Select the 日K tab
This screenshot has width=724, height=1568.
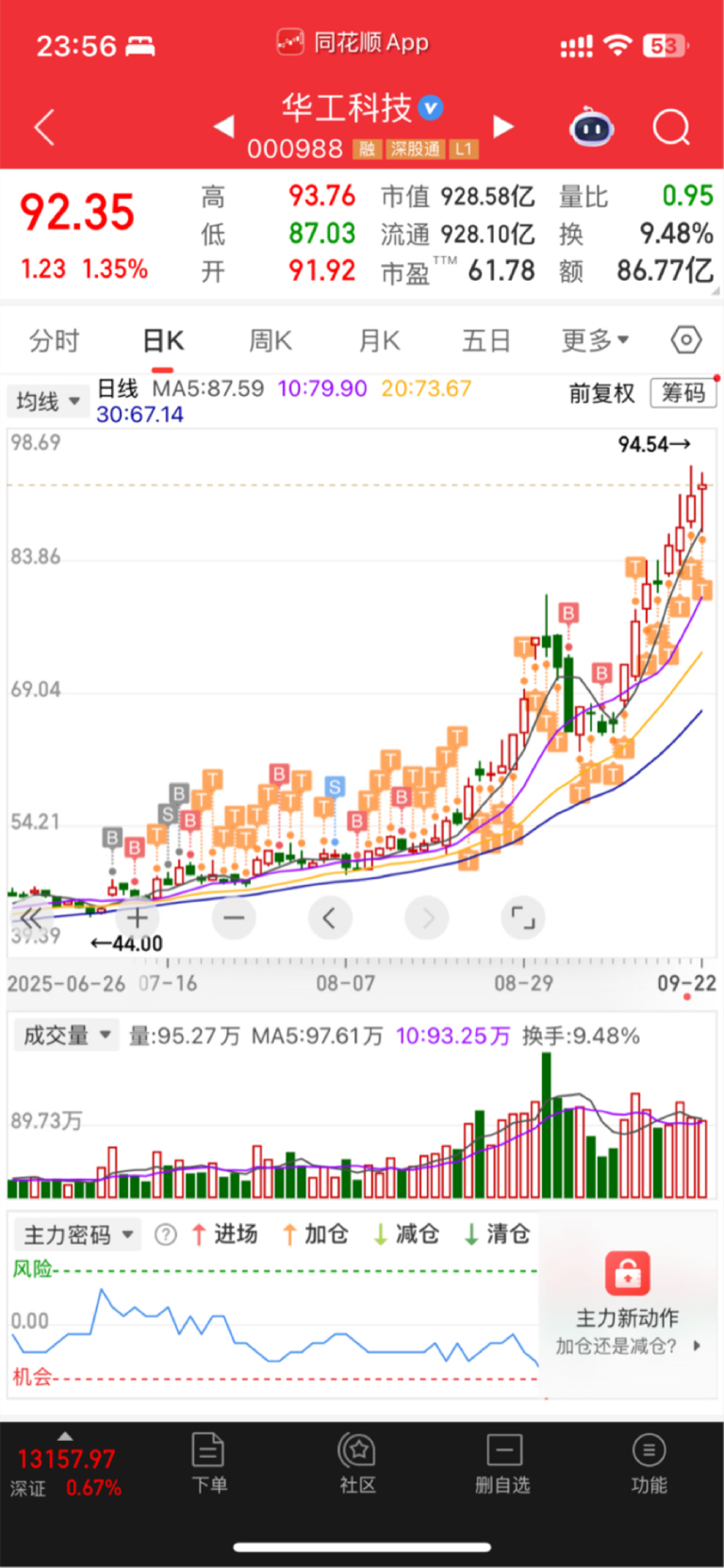163,340
